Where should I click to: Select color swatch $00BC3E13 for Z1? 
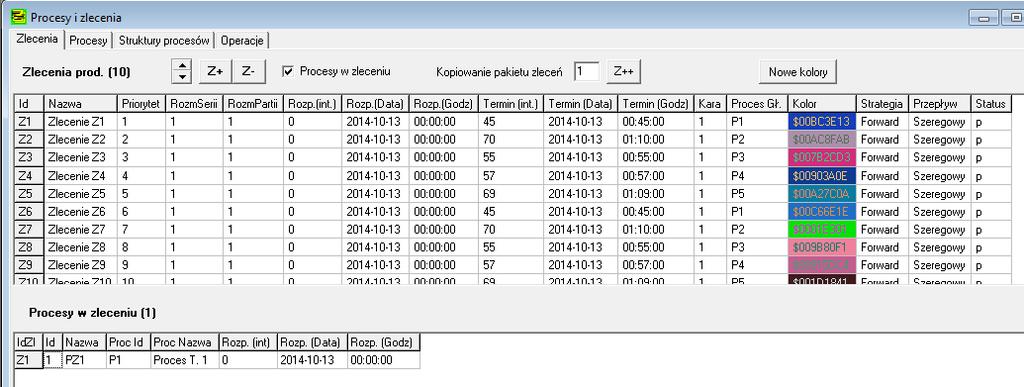[822, 121]
